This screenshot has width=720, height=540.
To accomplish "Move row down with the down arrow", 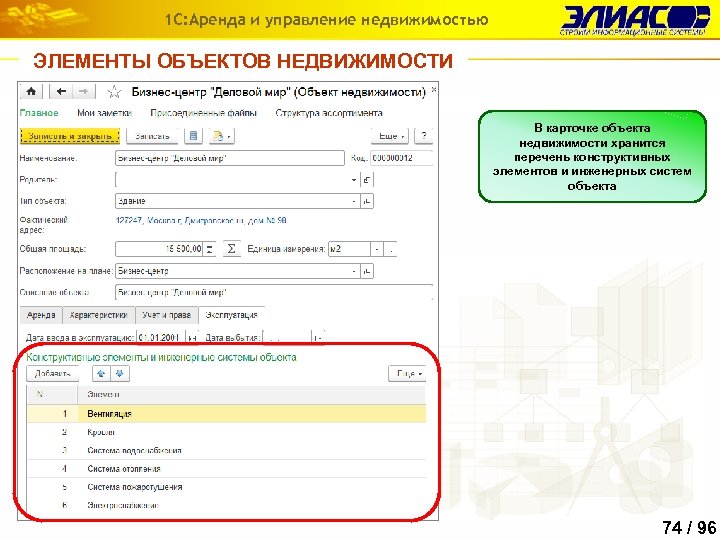I will coord(120,373).
